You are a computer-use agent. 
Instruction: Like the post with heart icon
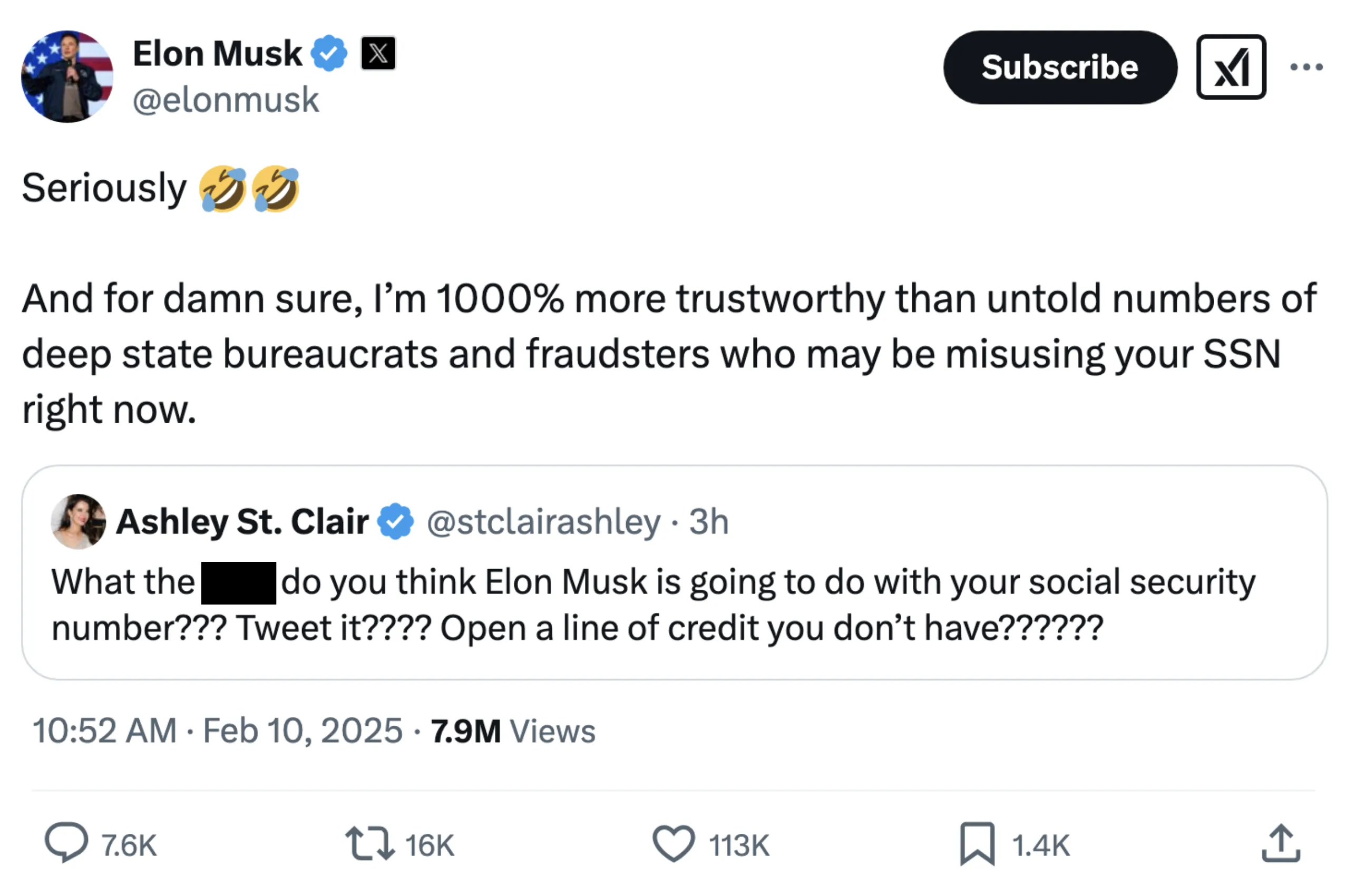[674, 843]
